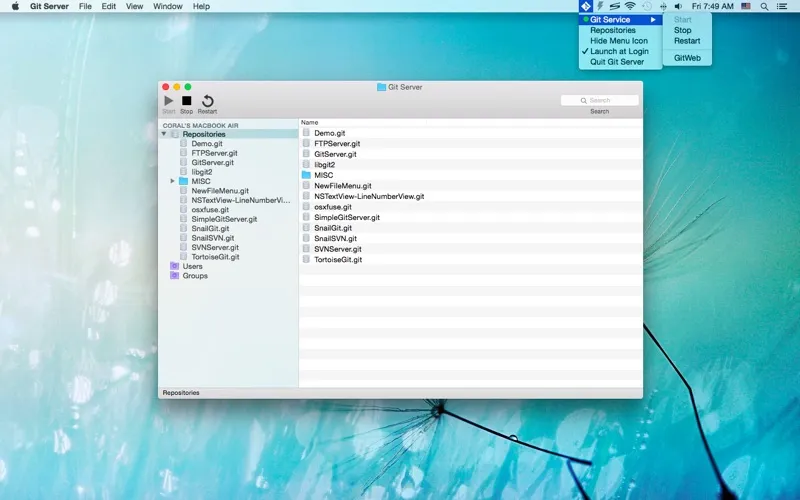Select SVNServer.git in the sidebar
800x500 pixels.
pyautogui.click(x=215, y=247)
